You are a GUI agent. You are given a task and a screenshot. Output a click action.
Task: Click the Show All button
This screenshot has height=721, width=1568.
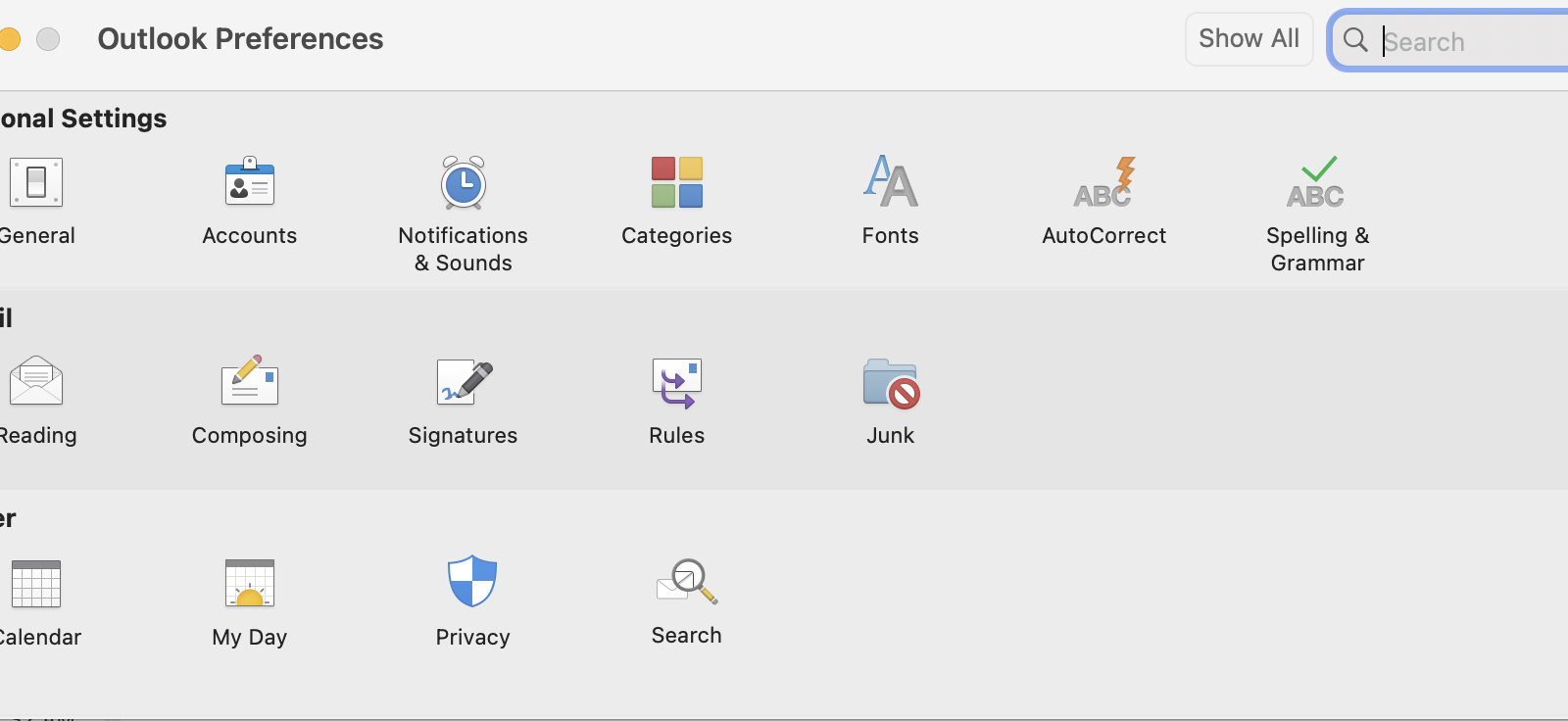[x=1249, y=39]
